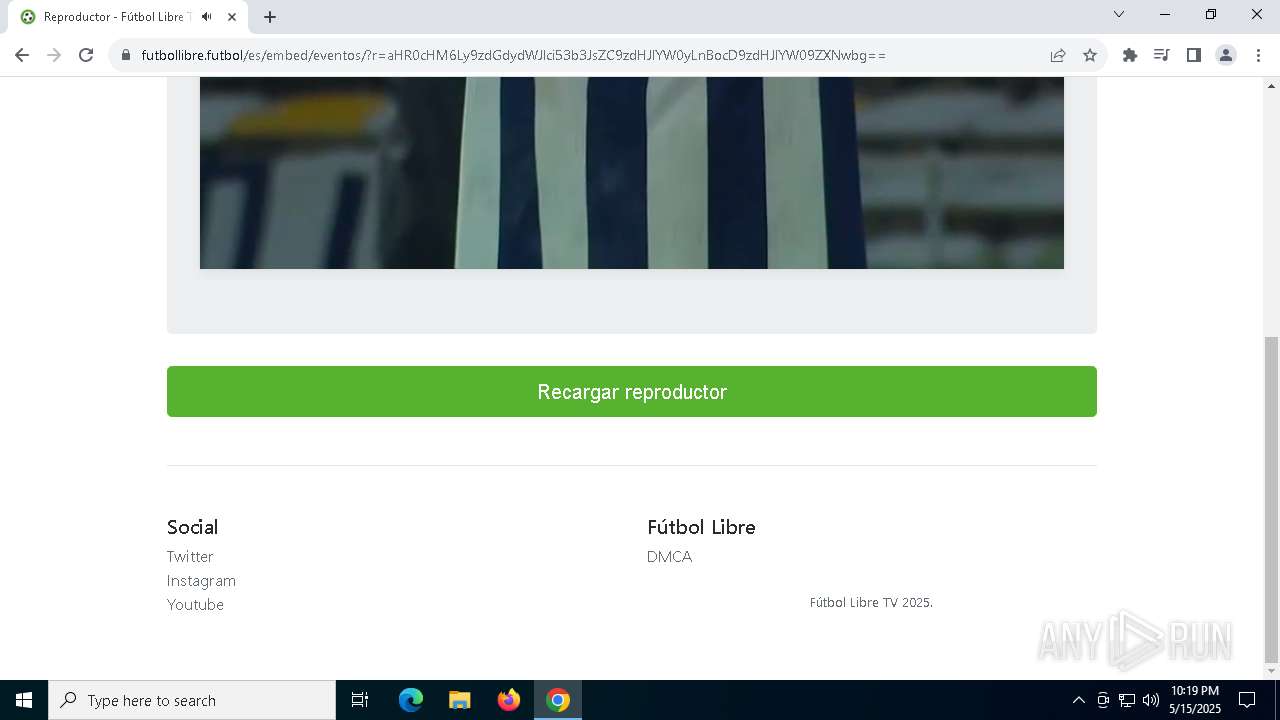Open the Youtube link
This screenshot has width=1280, height=720.
pos(195,604)
